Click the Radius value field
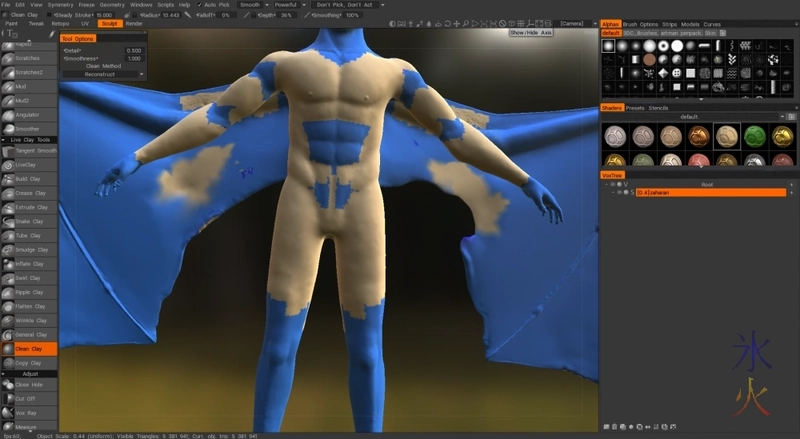The height and width of the screenshot is (439, 800). pyautogui.click(x=171, y=15)
